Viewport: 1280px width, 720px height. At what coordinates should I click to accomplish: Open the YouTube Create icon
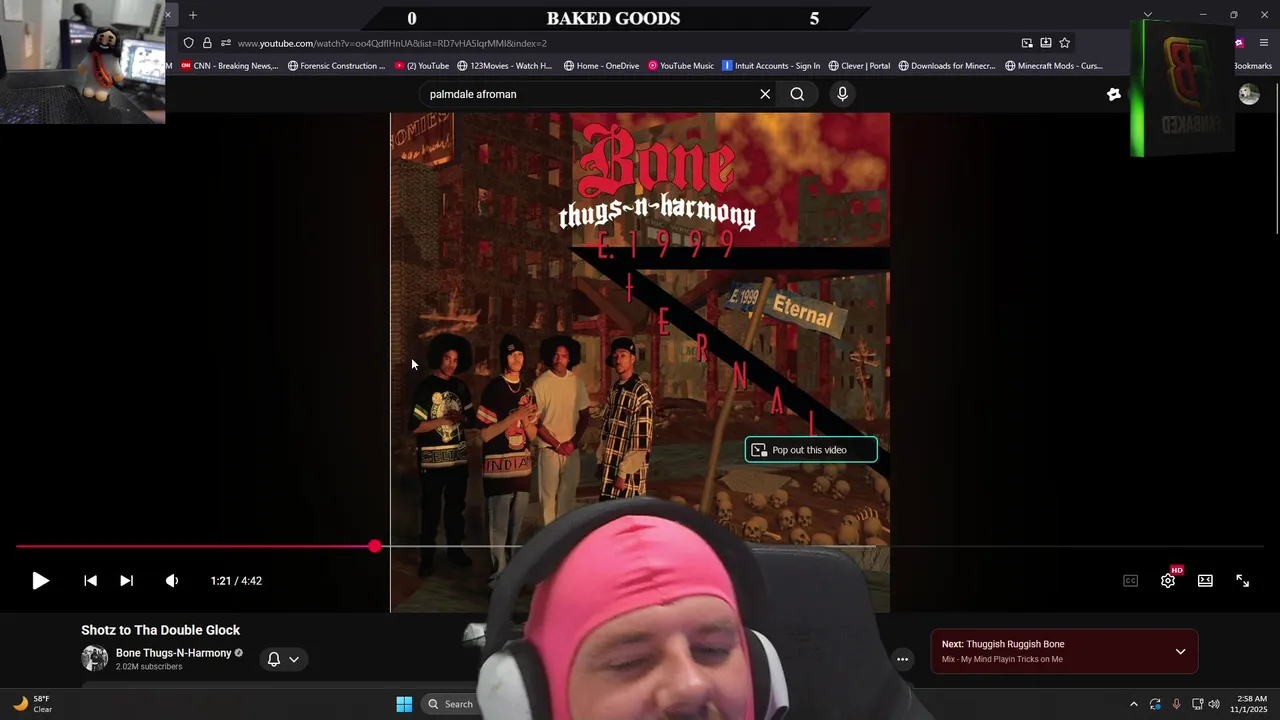(1114, 94)
